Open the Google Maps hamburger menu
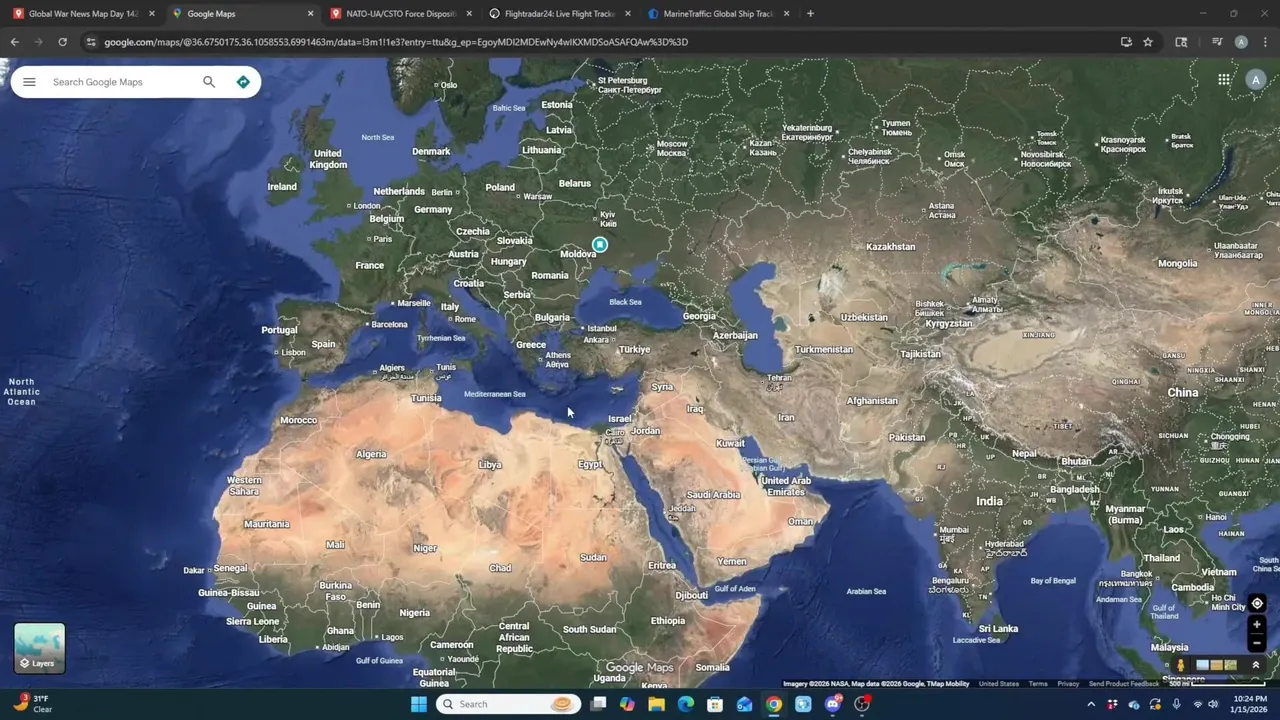 point(29,82)
